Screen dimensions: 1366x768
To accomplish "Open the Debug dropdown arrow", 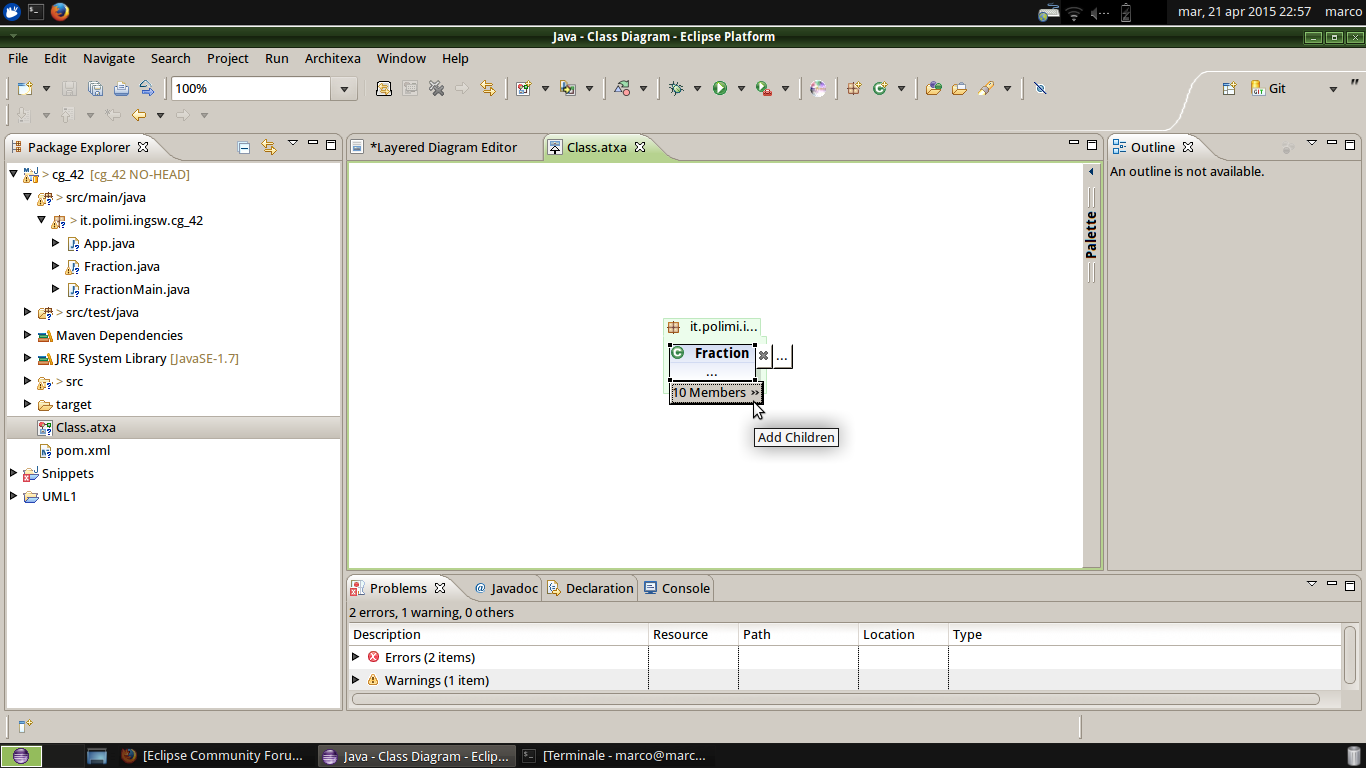I will pos(697,88).
